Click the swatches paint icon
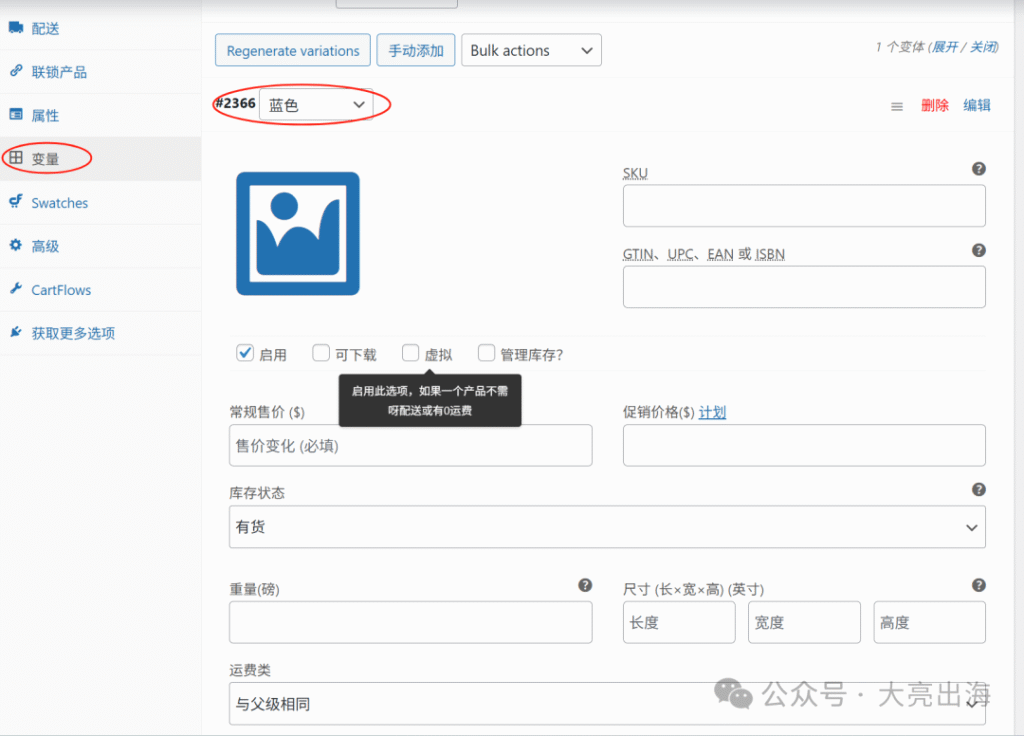The width and height of the screenshot is (1024, 736). 16,201
